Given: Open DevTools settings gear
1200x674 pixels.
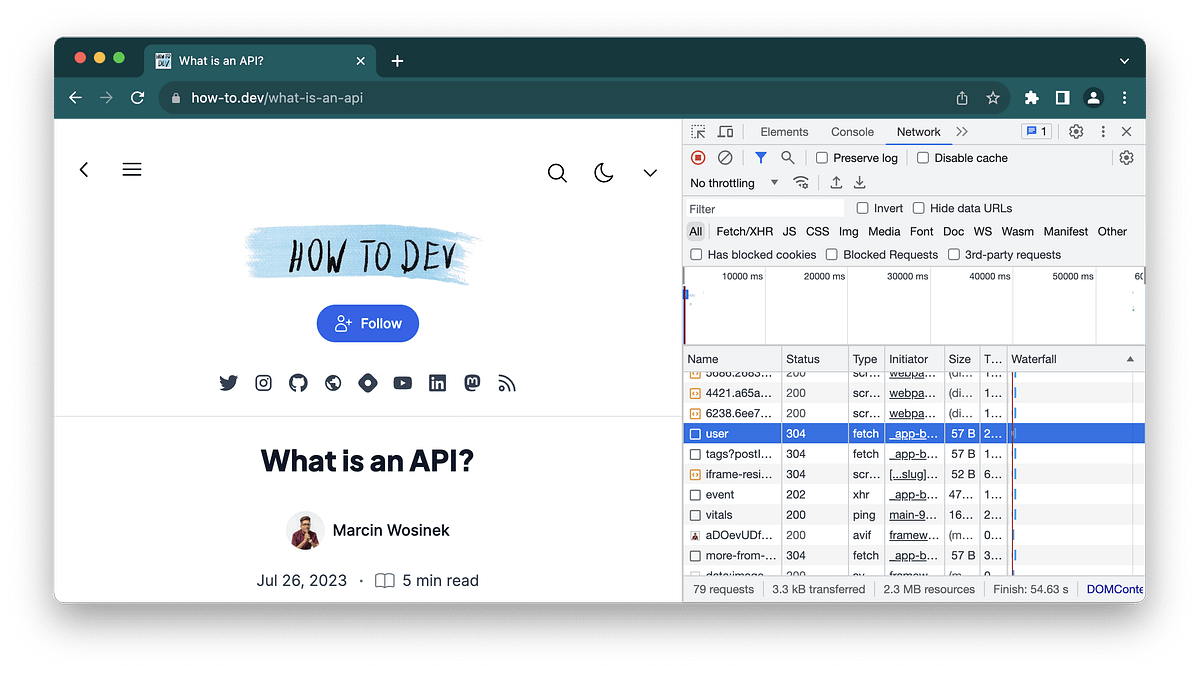Looking at the screenshot, I should coord(1075,131).
